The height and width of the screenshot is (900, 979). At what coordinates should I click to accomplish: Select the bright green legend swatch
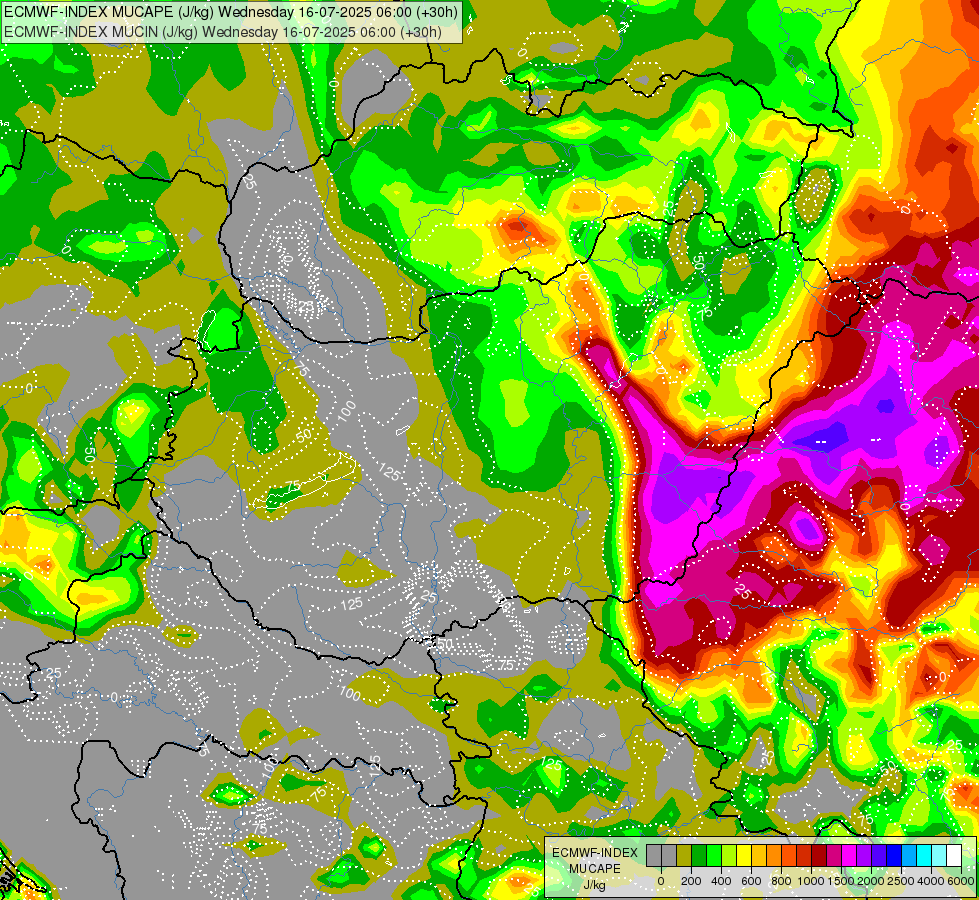point(714,856)
